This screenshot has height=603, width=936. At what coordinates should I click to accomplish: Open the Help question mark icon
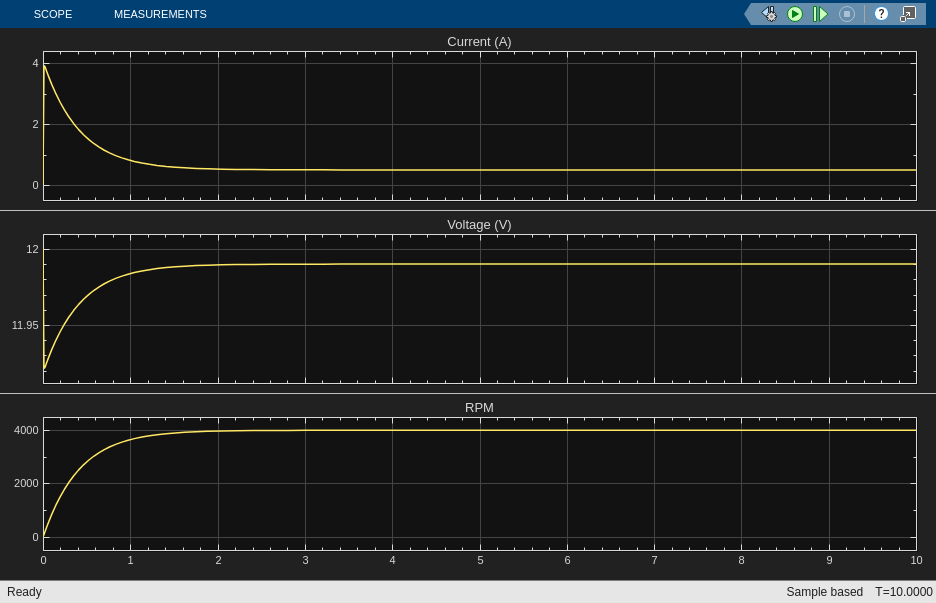pos(881,14)
